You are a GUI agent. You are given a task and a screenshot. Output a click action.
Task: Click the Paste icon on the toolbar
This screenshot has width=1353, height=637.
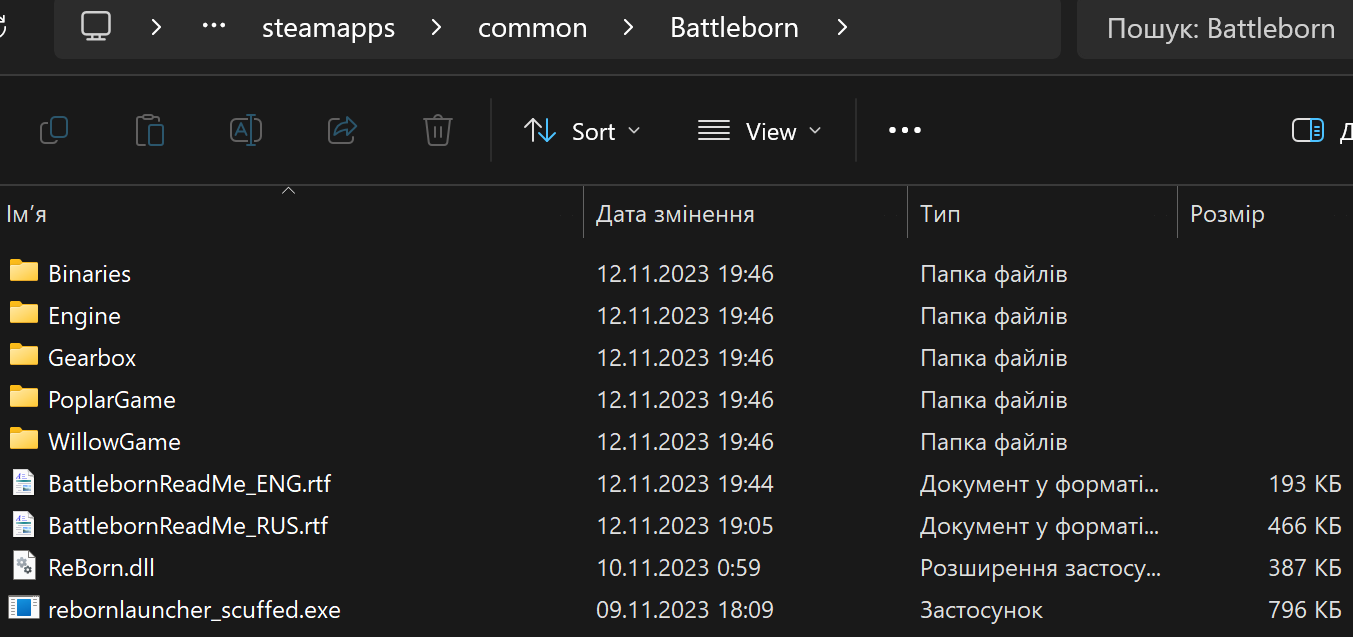pyautogui.click(x=150, y=130)
